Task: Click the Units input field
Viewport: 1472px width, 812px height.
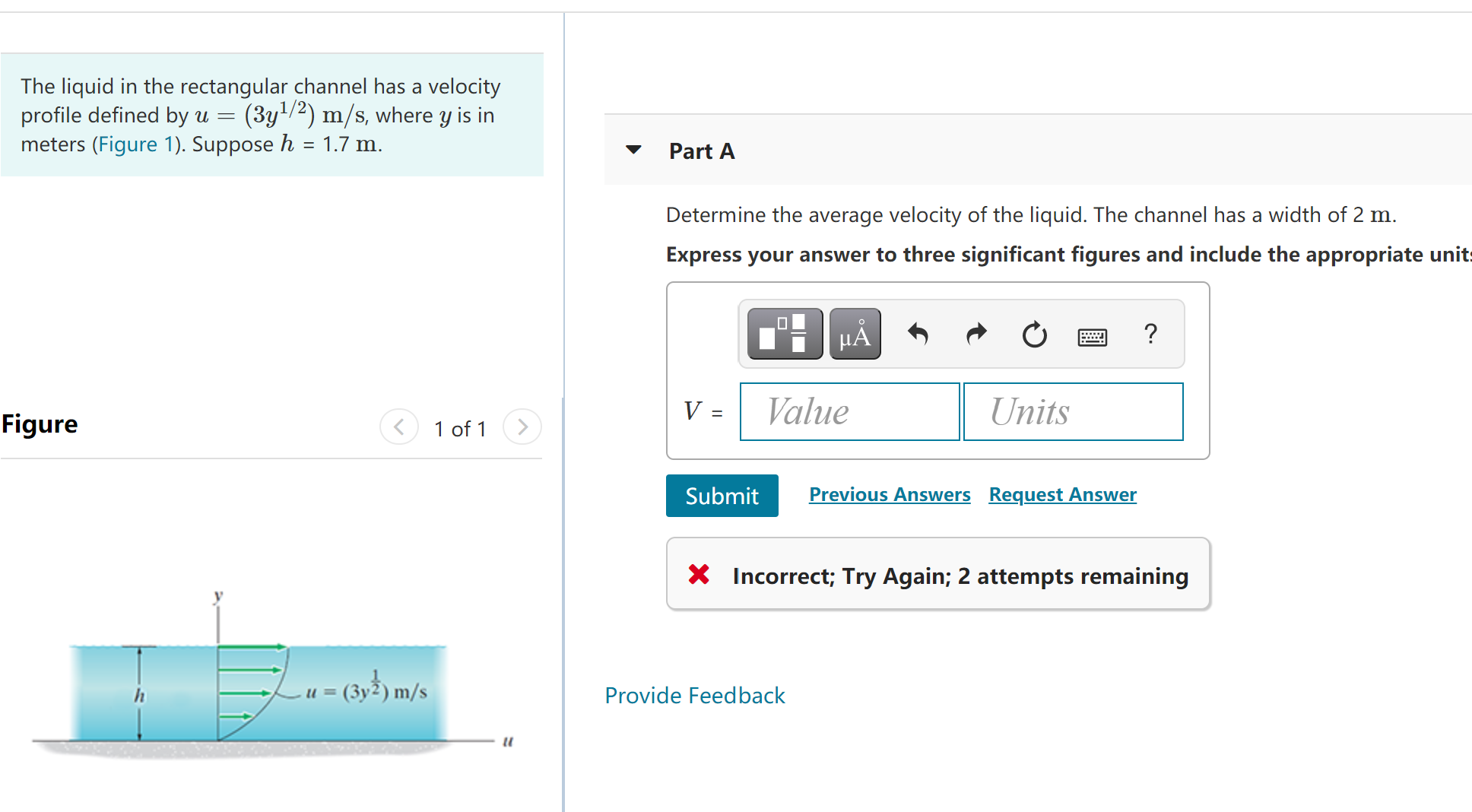Action: (x=1073, y=411)
